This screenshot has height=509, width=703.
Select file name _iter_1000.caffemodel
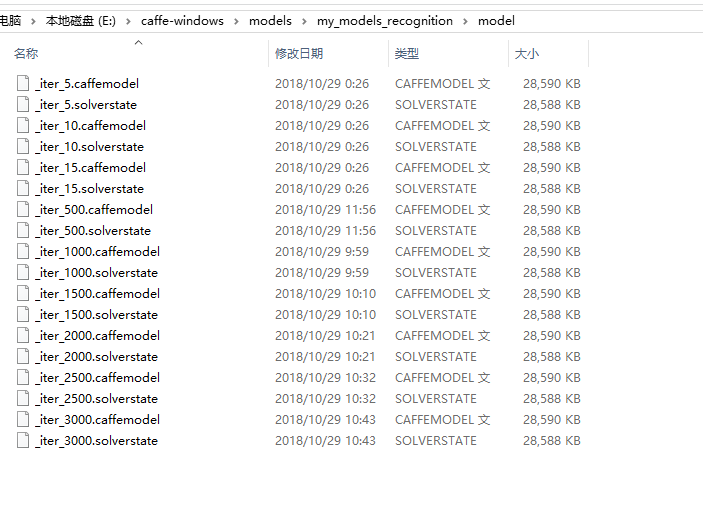pyautogui.click(x=98, y=252)
